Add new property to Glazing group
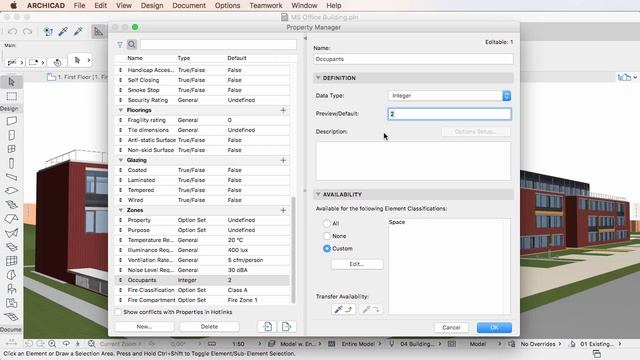The width and height of the screenshot is (640, 360). pyautogui.click(x=283, y=160)
